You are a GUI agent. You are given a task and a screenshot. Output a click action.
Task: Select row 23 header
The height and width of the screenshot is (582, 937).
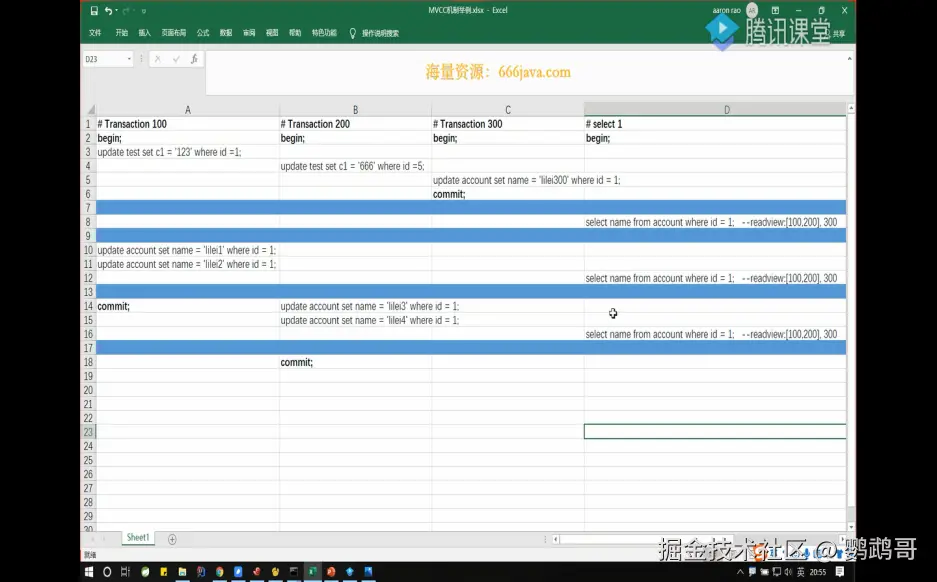pyautogui.click(x=88, y=431)
